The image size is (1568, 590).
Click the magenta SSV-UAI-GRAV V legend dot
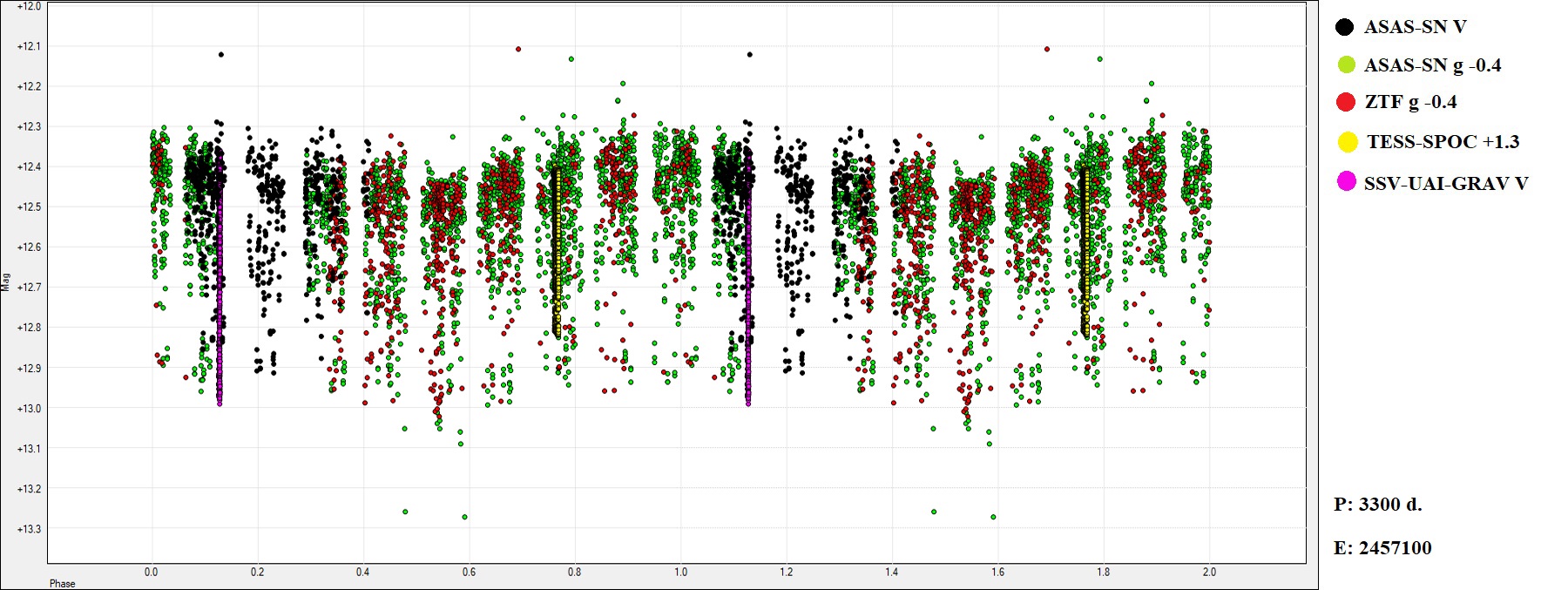[x=1347, y=181]
